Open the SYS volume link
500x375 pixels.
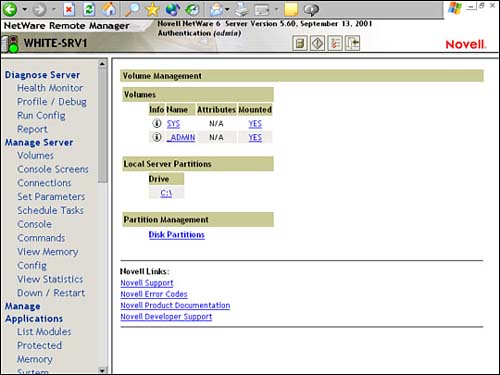tap(173, 124)
